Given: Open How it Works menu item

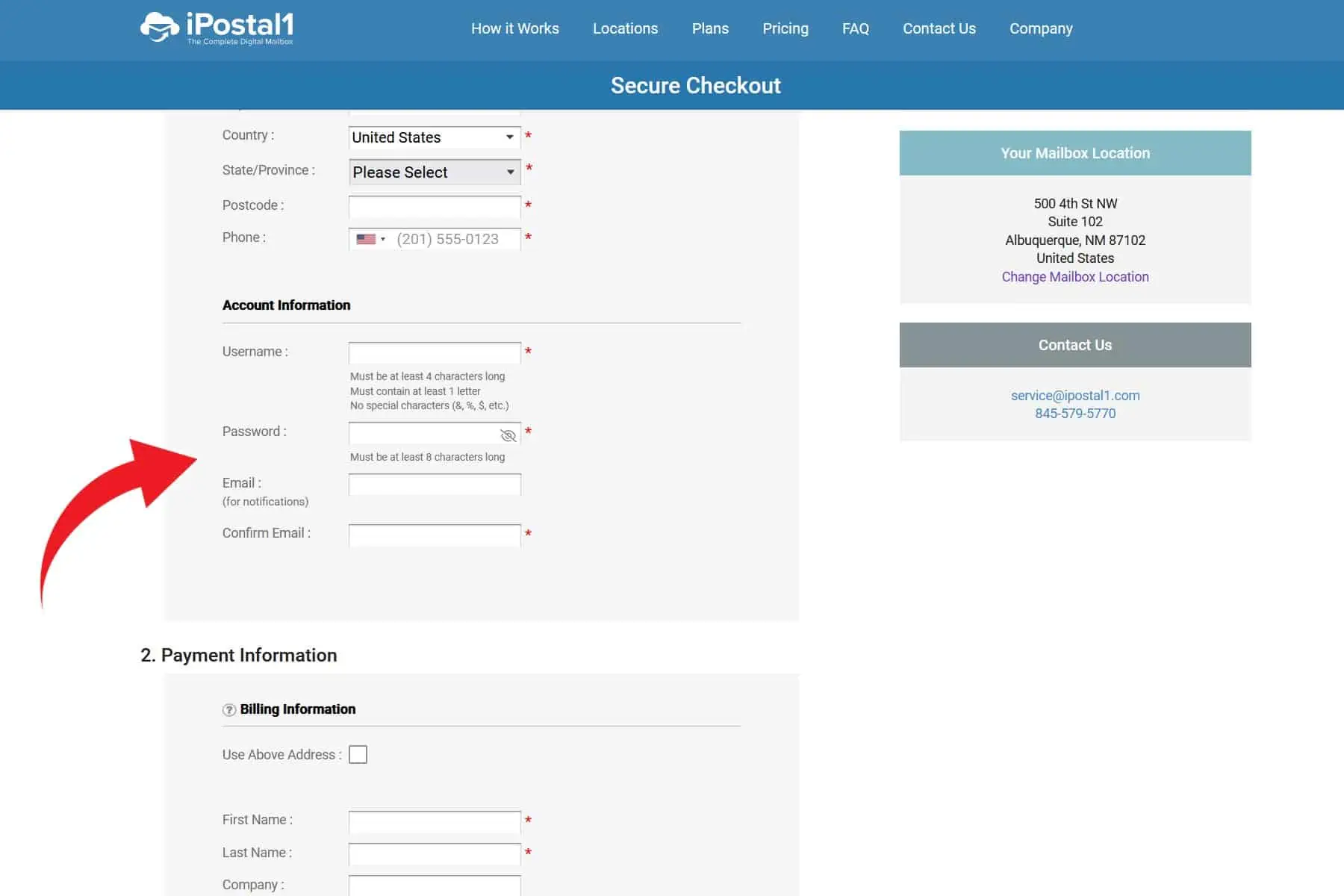Looking at the screenshot, I should 515,28.
